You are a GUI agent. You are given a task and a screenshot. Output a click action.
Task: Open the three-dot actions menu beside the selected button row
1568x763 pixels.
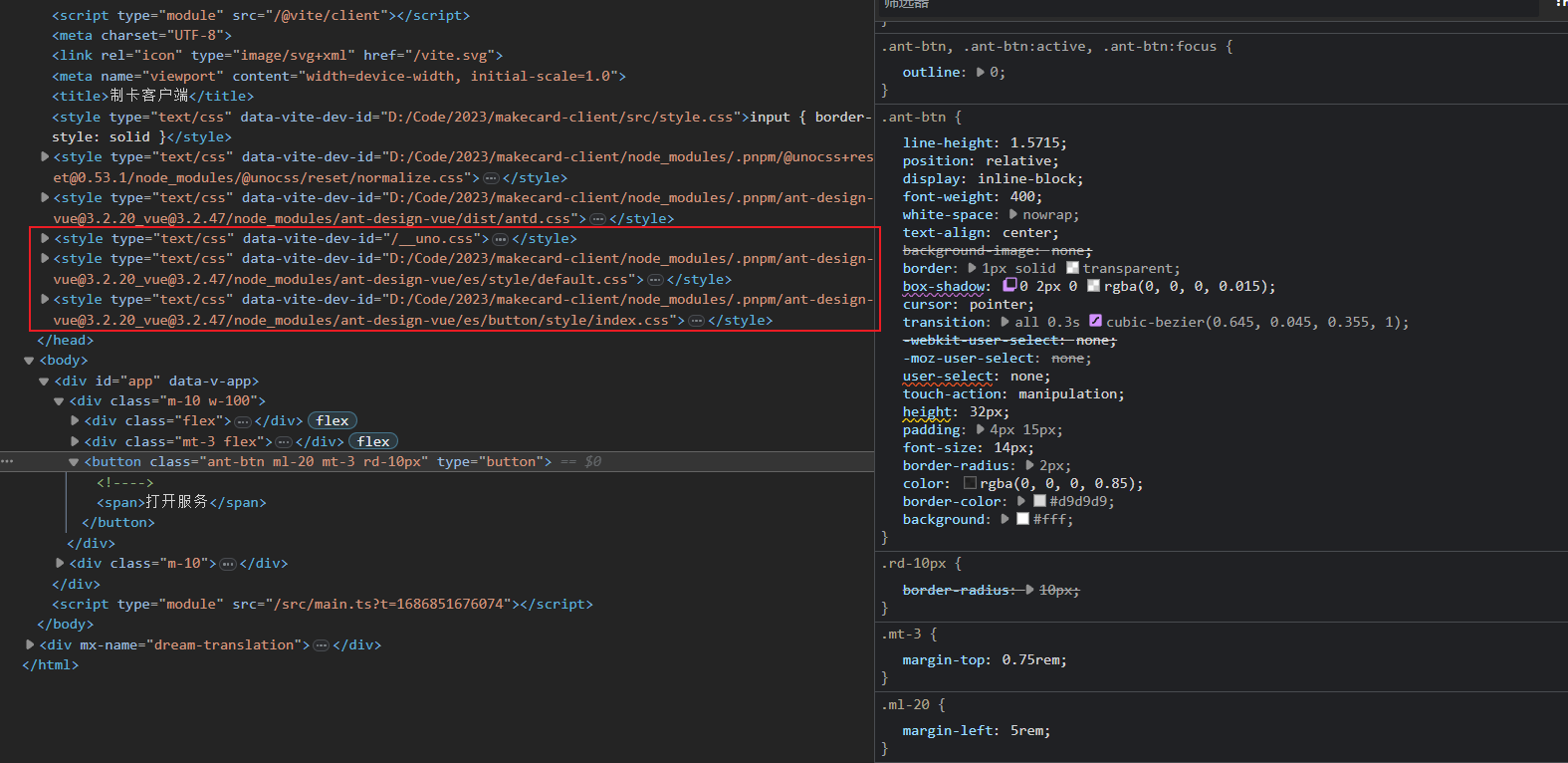click(8, 461)
